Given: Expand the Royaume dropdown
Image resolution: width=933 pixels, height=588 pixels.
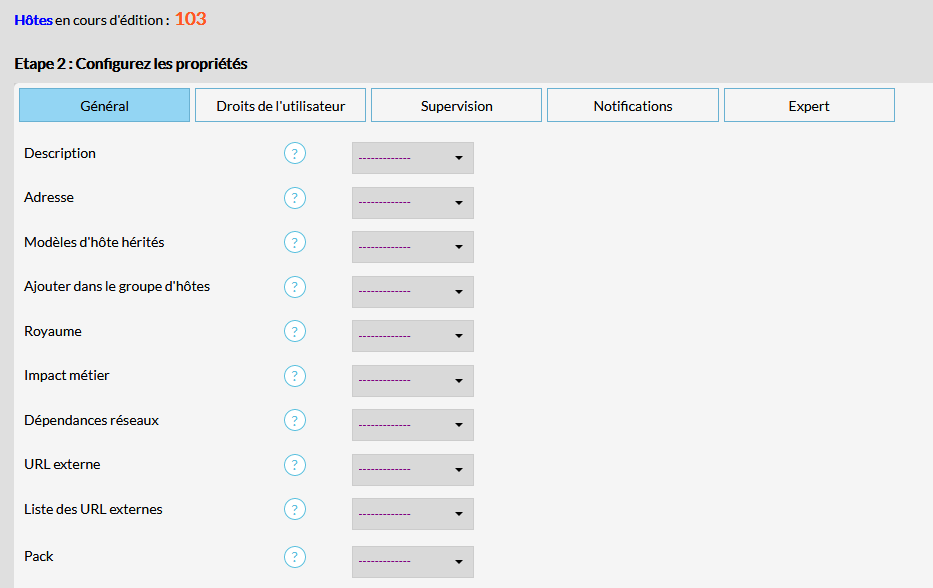Looking at the screenshot, I should [x=412, y=336].
